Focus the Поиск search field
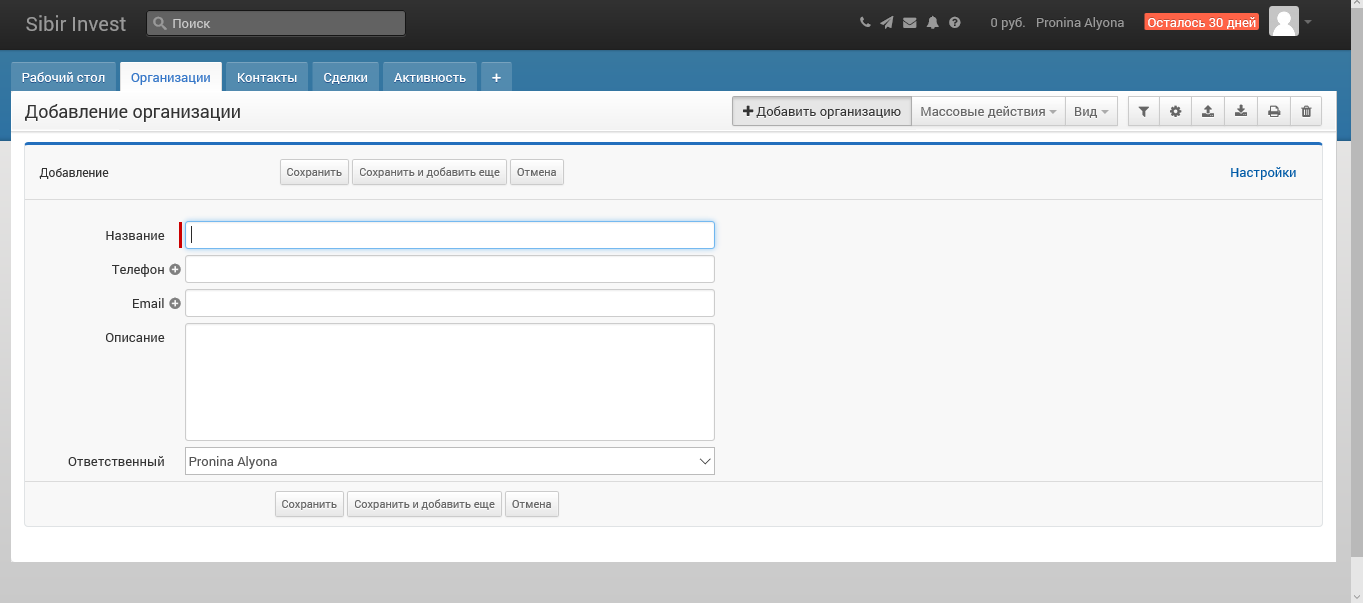 click(x=276, y=23)
